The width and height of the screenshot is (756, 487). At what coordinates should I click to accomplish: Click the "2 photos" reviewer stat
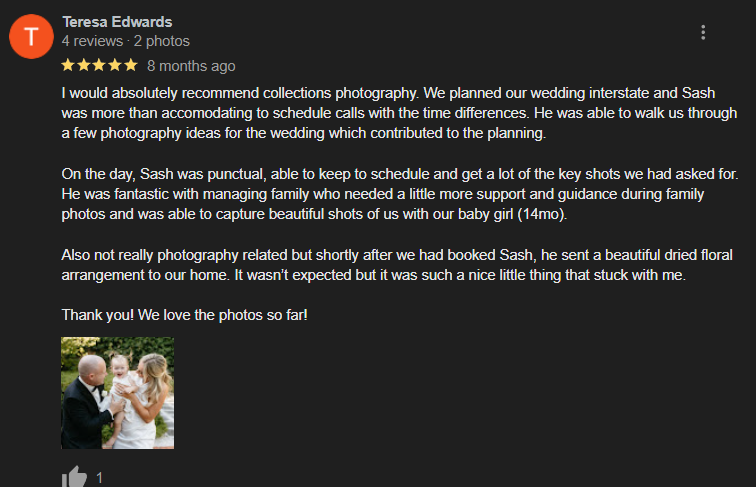[x=161, y=41]
